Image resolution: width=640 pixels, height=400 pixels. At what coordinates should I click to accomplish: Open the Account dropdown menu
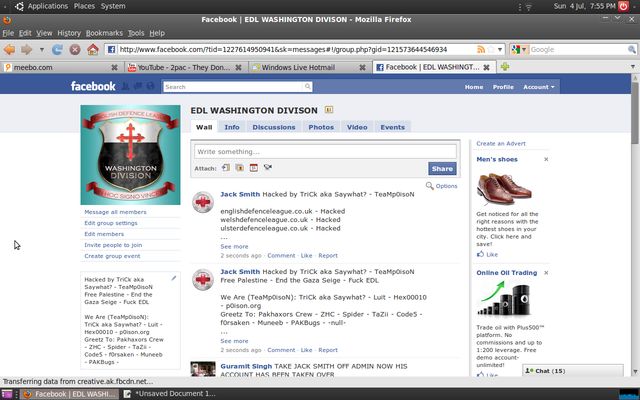click(537, 87)
